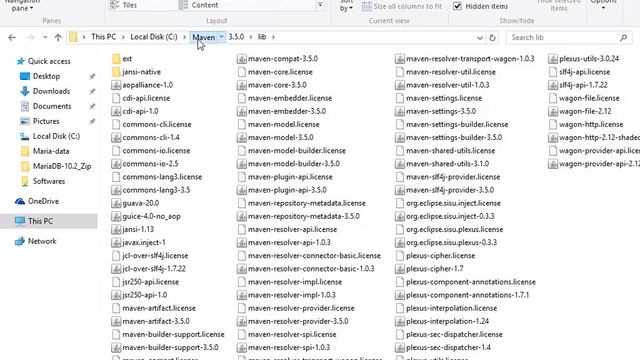Toggle the Hidden items checkbox
The height and width of the screenshot is (360, 640).
click(457, 6)
